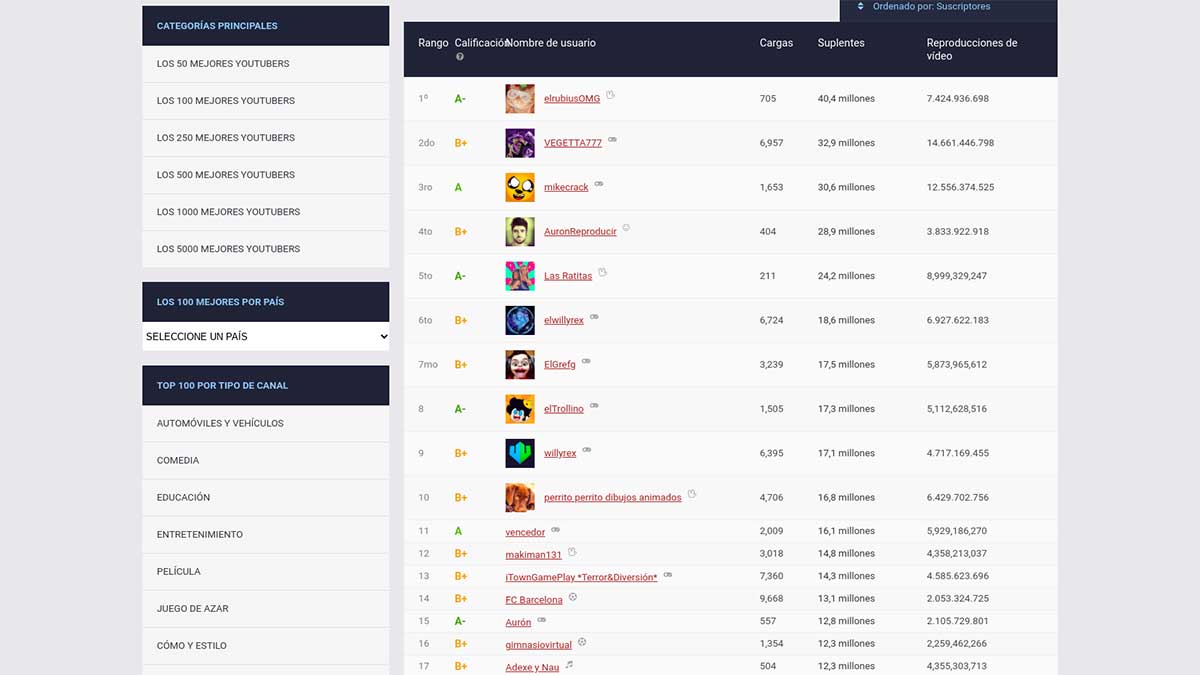Select Los 50 Mejores YouTubers category
This screenshot has width=1200, height=675.
click(x=223, y=64)
